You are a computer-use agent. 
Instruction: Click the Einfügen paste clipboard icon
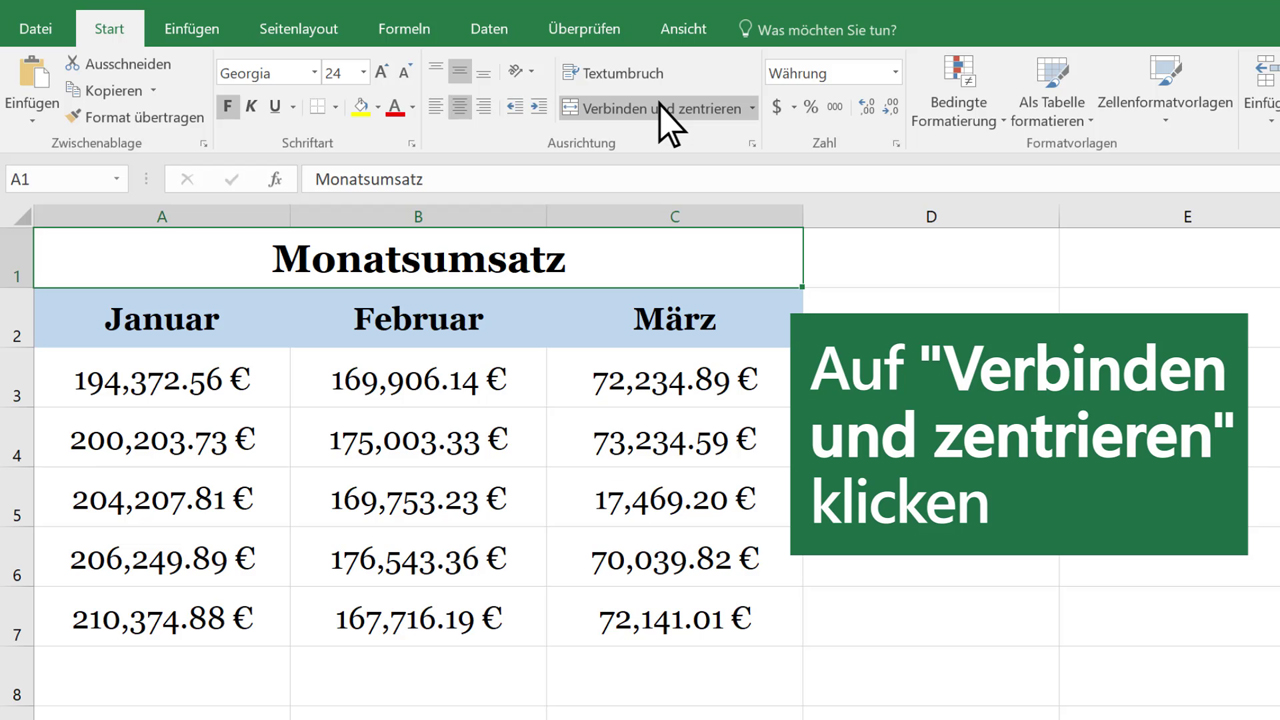point(32,73)
